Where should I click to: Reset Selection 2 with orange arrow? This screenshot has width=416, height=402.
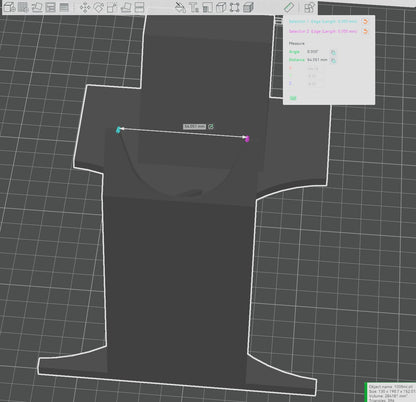pyautogui.click(x=365, y=31)
